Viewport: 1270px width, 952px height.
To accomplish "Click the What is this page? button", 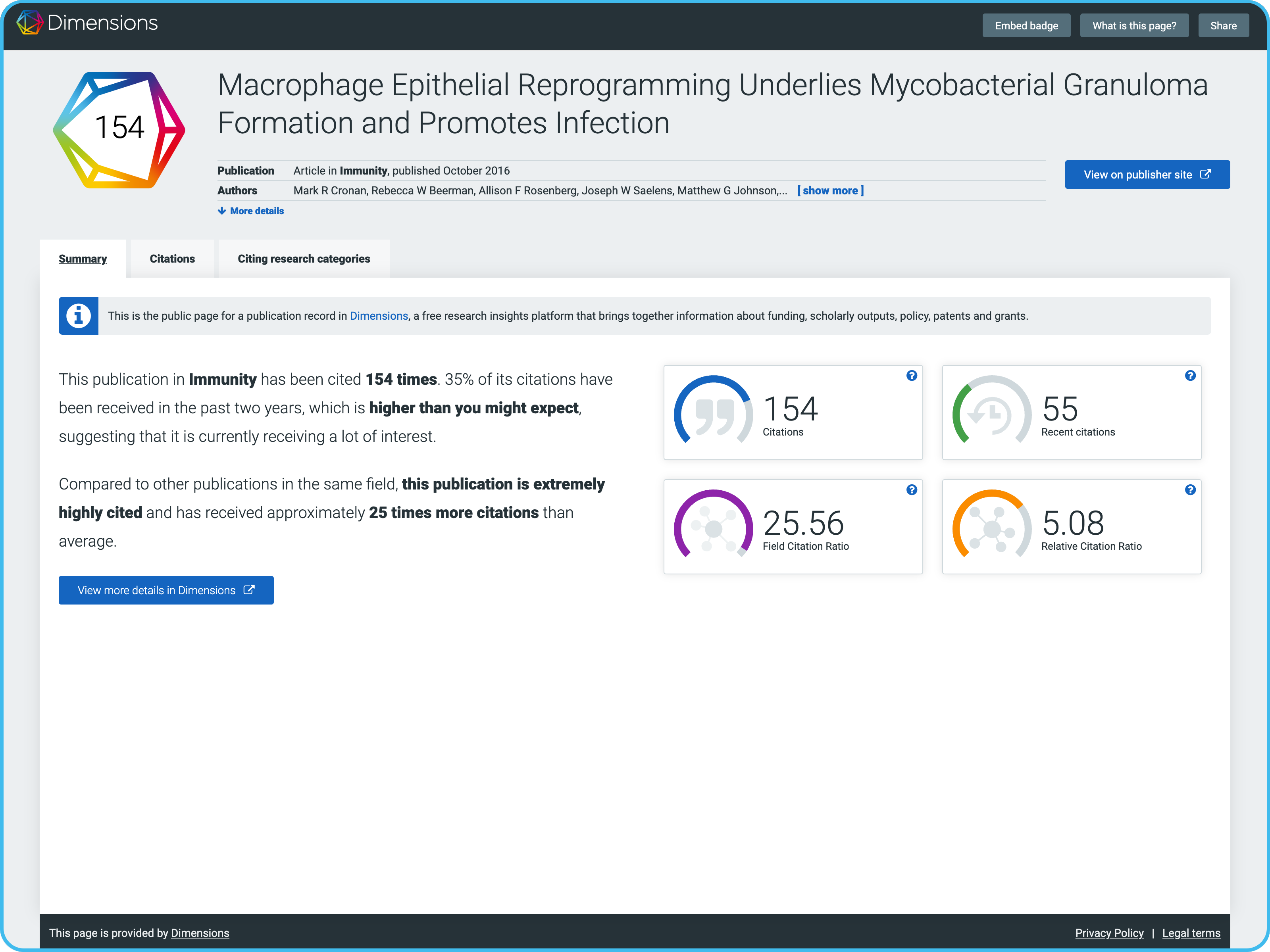I will (1134, 26).
